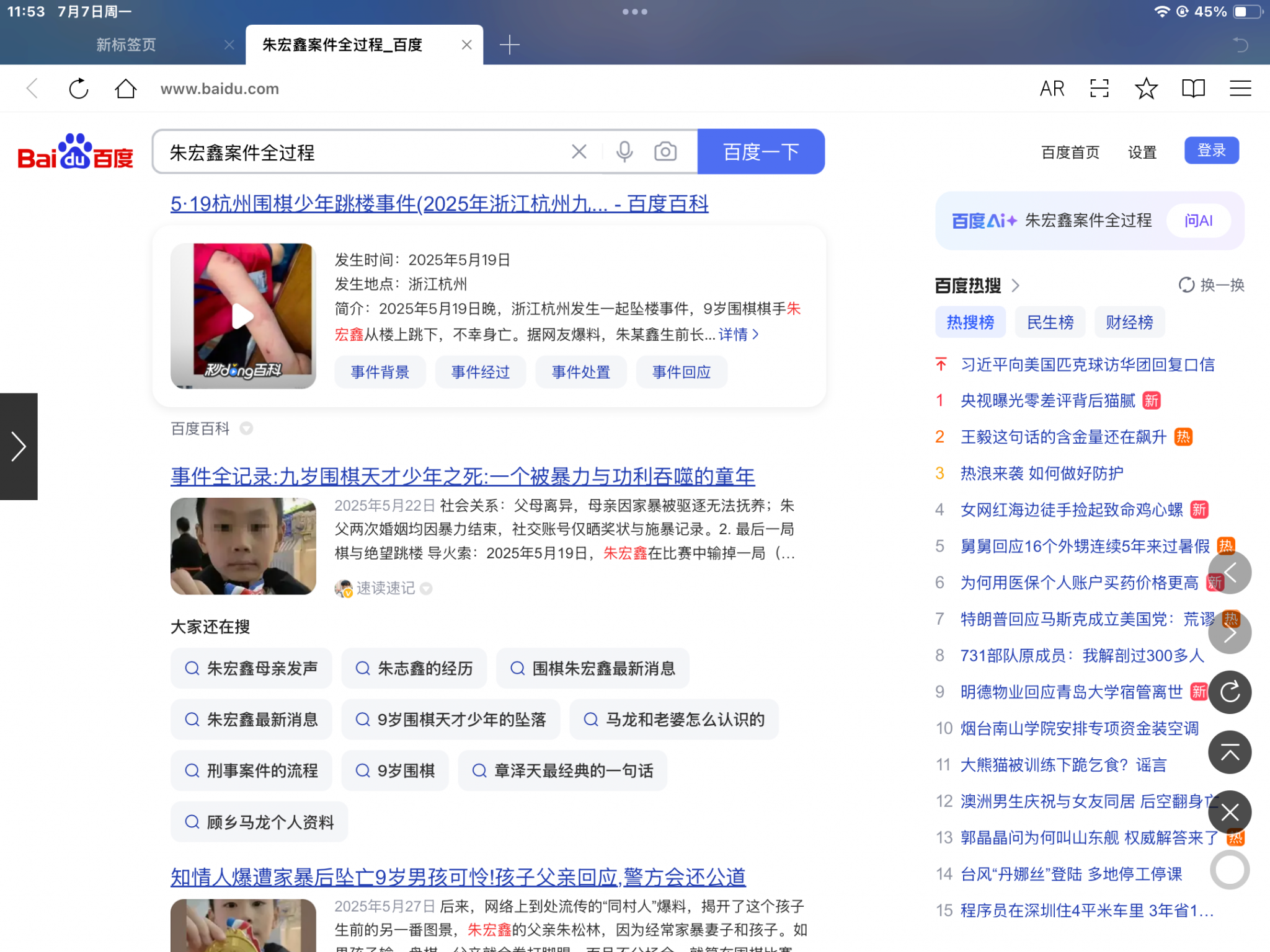This screenshot has width=1270, height=952.
Task: Open three-dot multitasking menu at top
Action: 635,12
